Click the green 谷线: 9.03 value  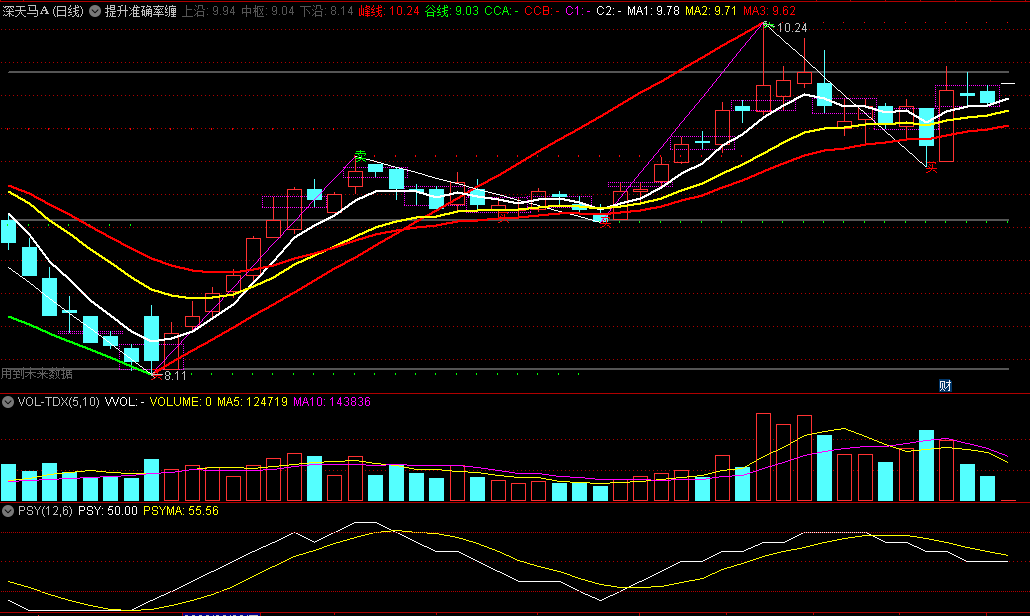point(451,11)
